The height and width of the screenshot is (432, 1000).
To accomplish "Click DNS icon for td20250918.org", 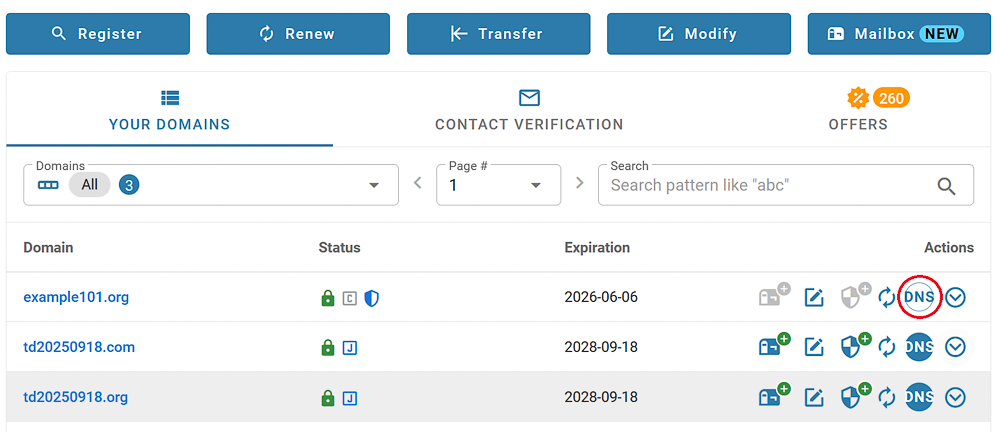I will click(x=919, y=397).
